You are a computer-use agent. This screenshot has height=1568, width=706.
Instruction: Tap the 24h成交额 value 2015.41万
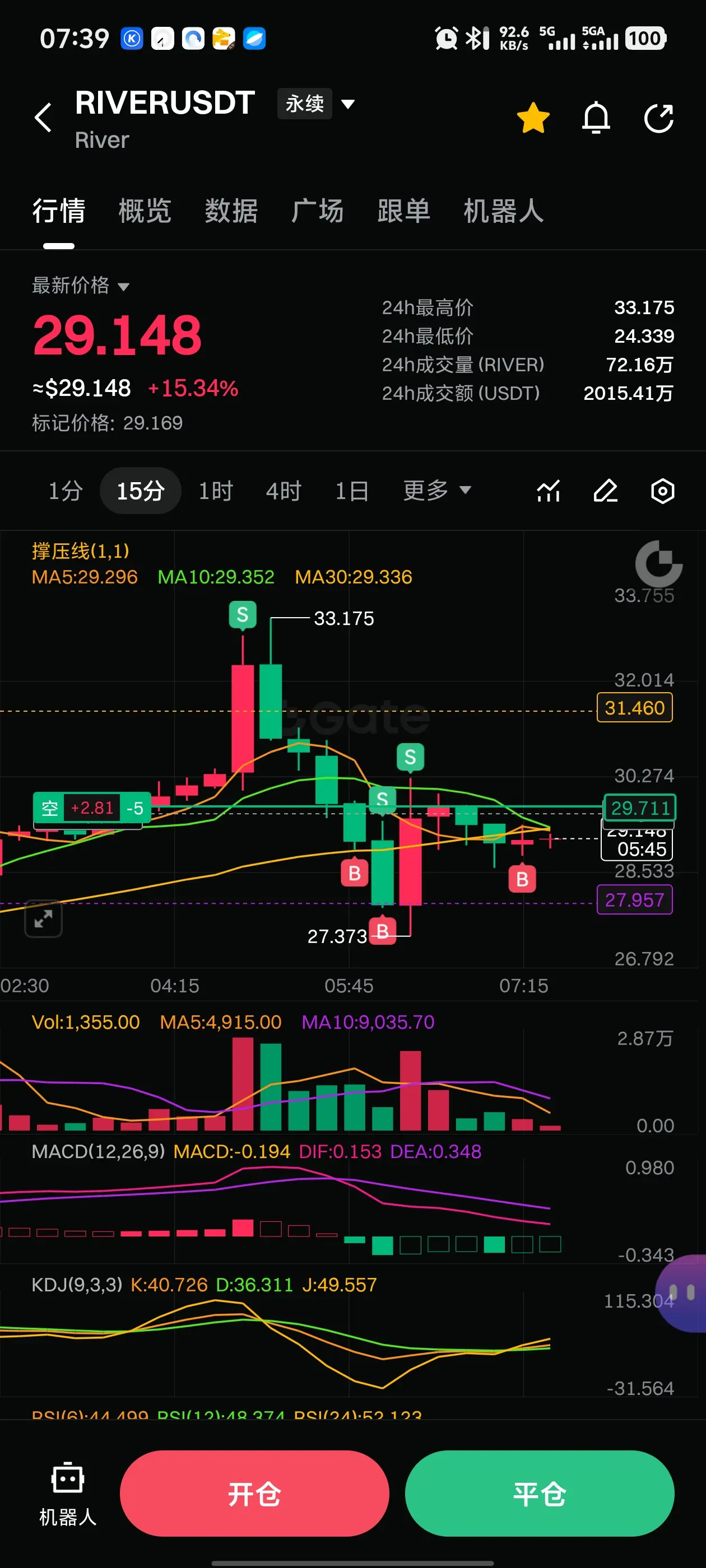629,394
